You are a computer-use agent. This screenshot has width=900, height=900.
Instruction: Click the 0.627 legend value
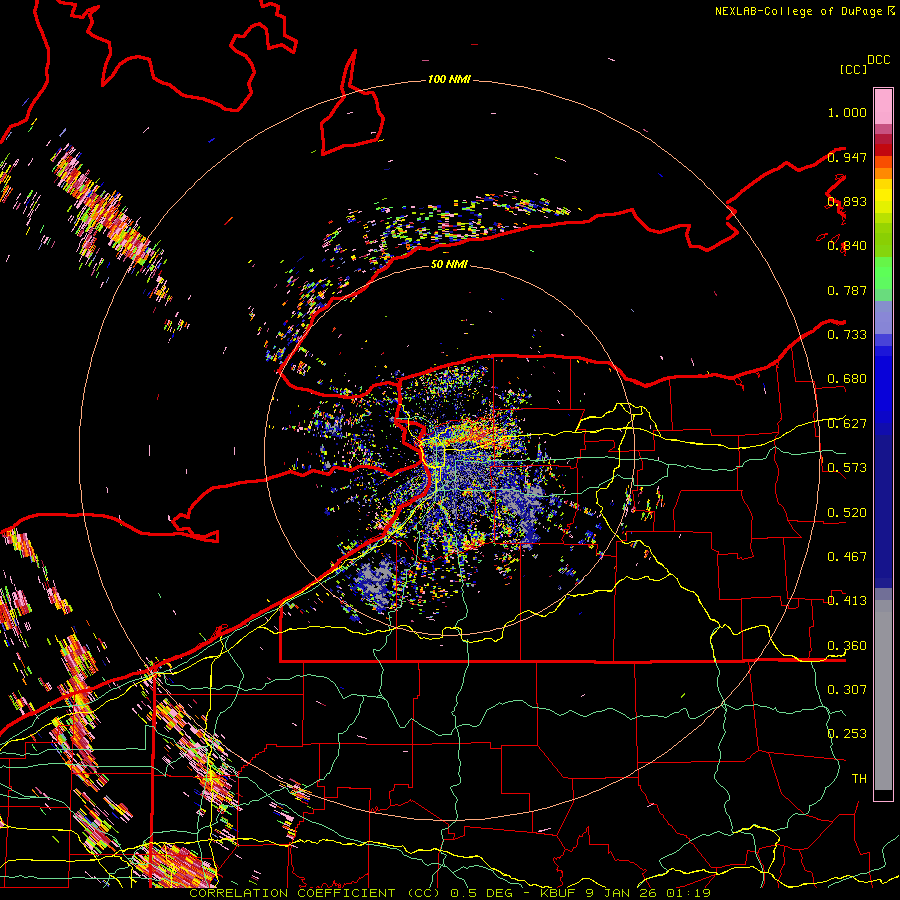point(847,424)
